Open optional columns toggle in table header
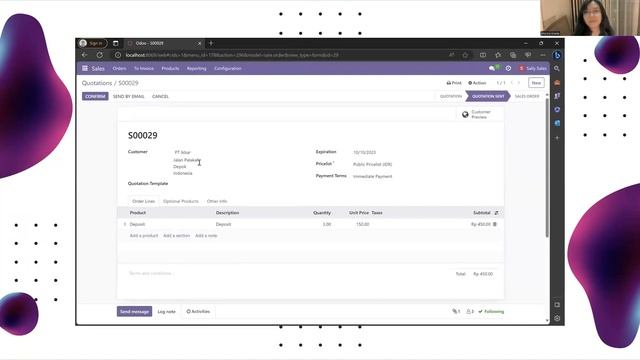640x360 pixels. pyautogui.click(x=496, y=213)
